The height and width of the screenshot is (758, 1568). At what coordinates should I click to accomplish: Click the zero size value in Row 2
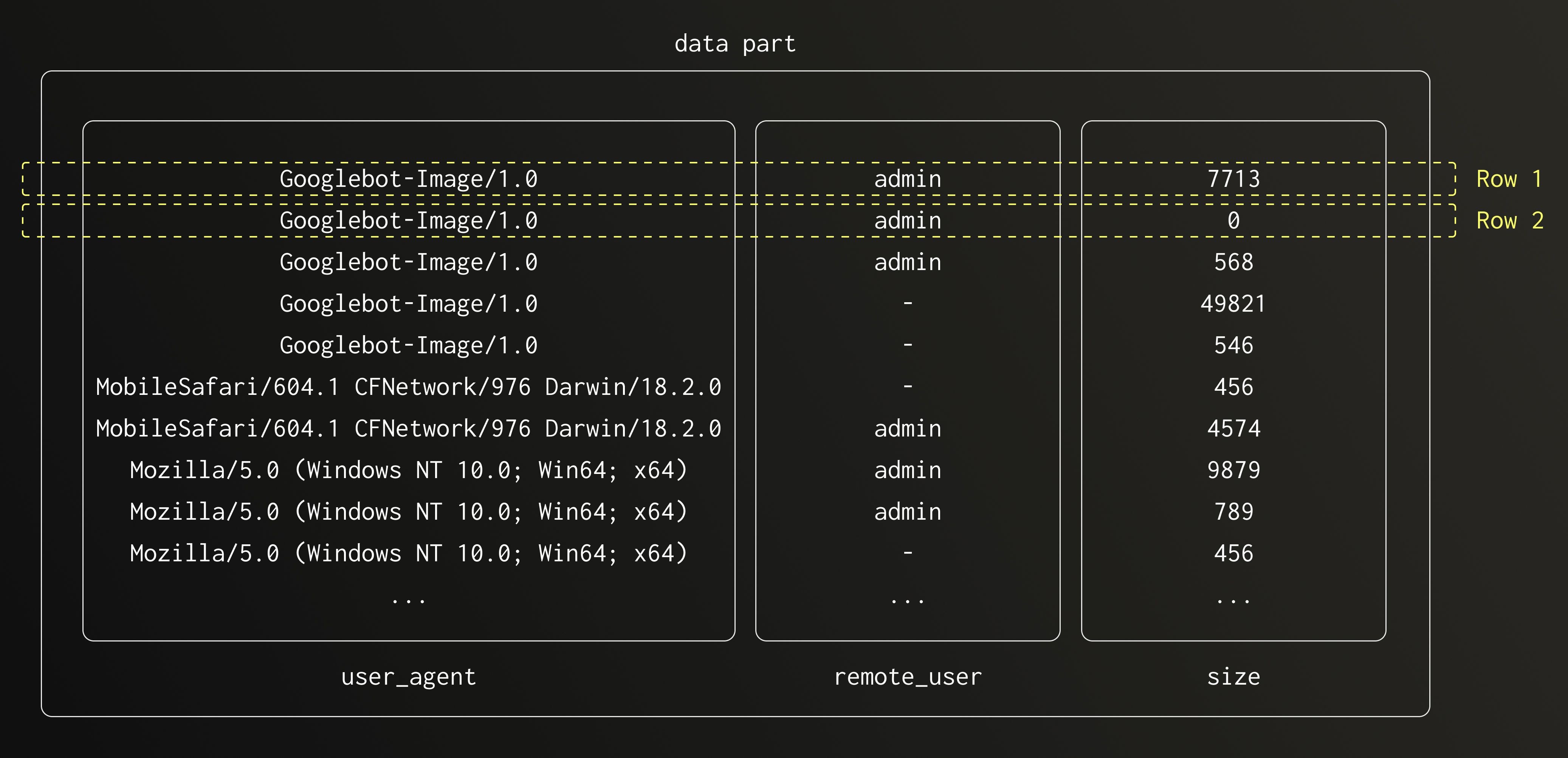pyautogui.click(x=1233, y=221)
